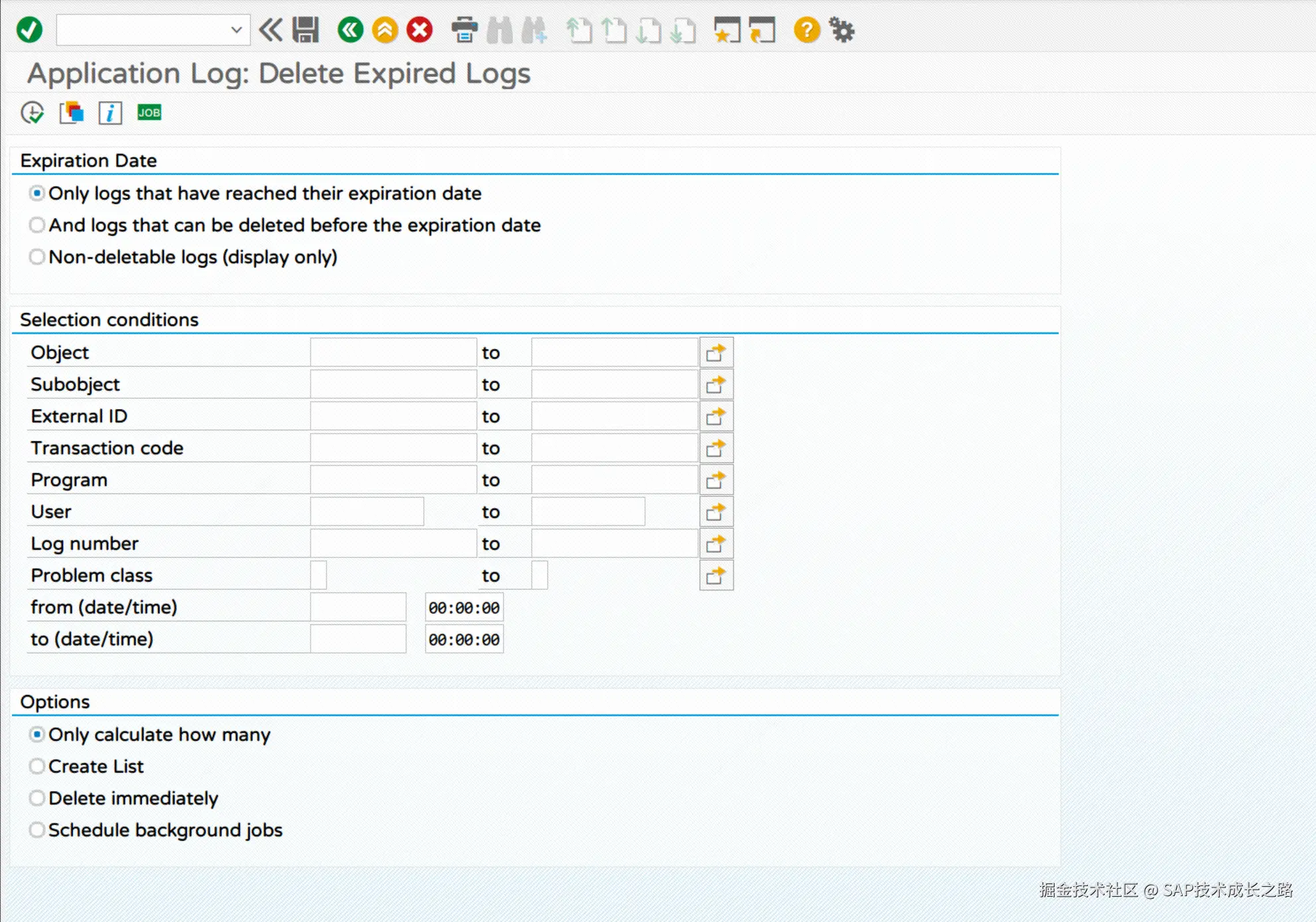Expand the command field dropdown arrow
Screen dimensions: 1316x922
[236, 30]
